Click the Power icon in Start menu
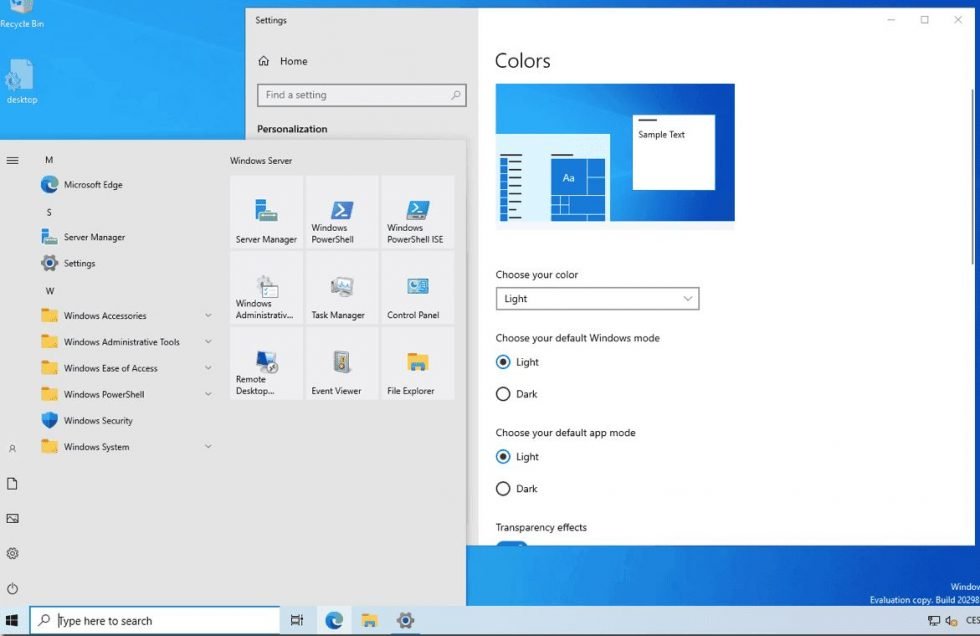The height and width of the screenshot is (636, 980). coord(13,588)
